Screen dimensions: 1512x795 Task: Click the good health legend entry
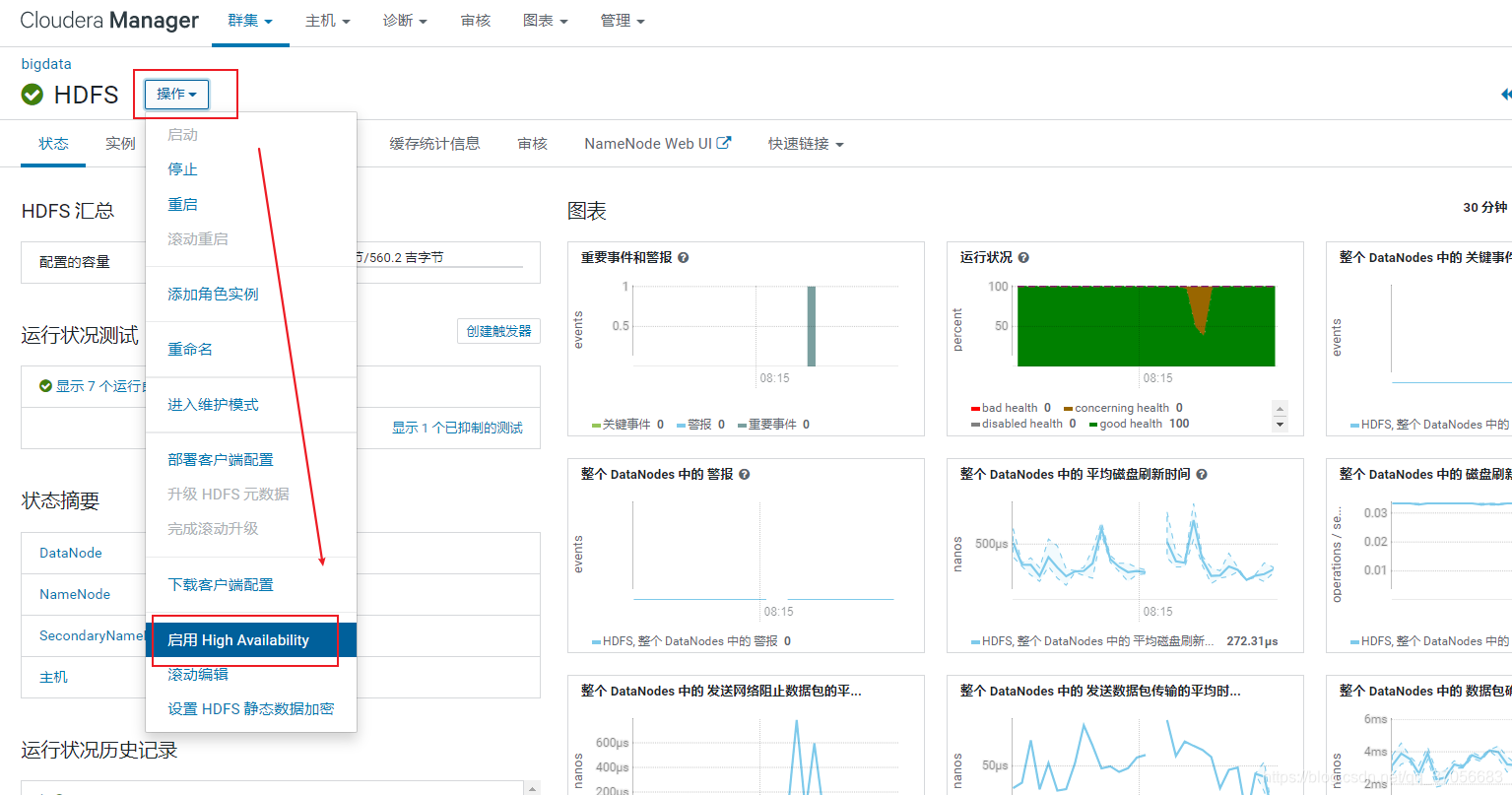[1139, 424]
